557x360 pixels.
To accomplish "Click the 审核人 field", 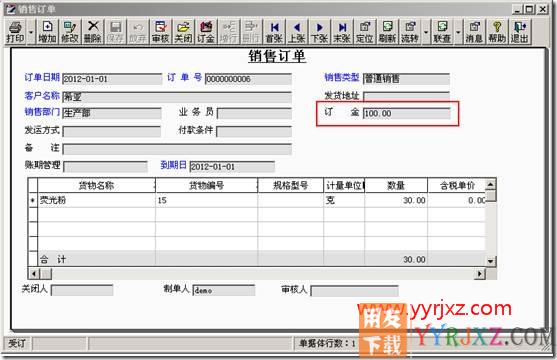I will pos(354,291).
